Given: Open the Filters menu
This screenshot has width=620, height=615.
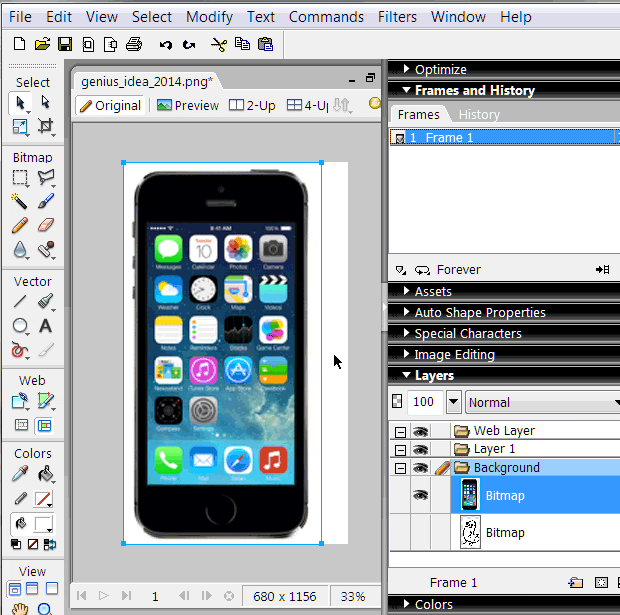Looking at the screenshot, I should point(398,17).
